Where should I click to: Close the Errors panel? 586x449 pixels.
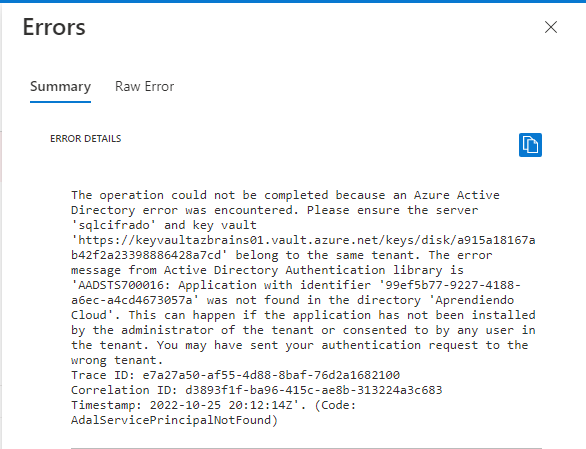pos(551,27)
